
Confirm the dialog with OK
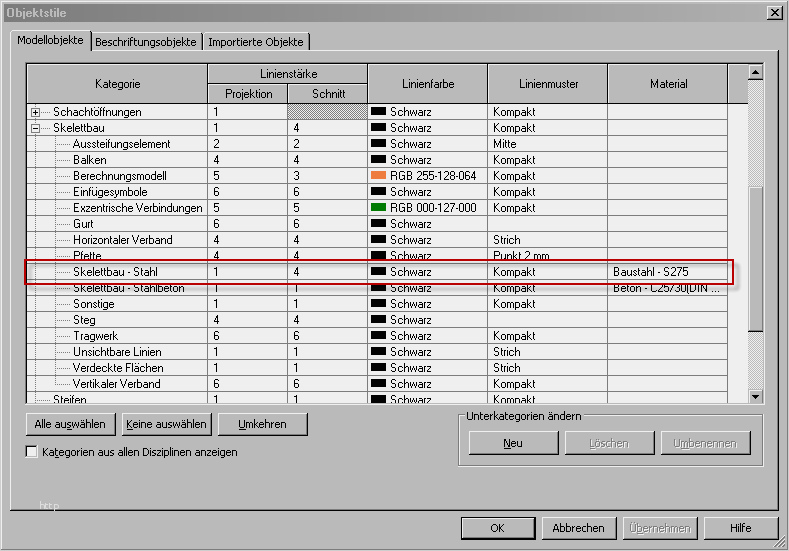coord(497,528)
